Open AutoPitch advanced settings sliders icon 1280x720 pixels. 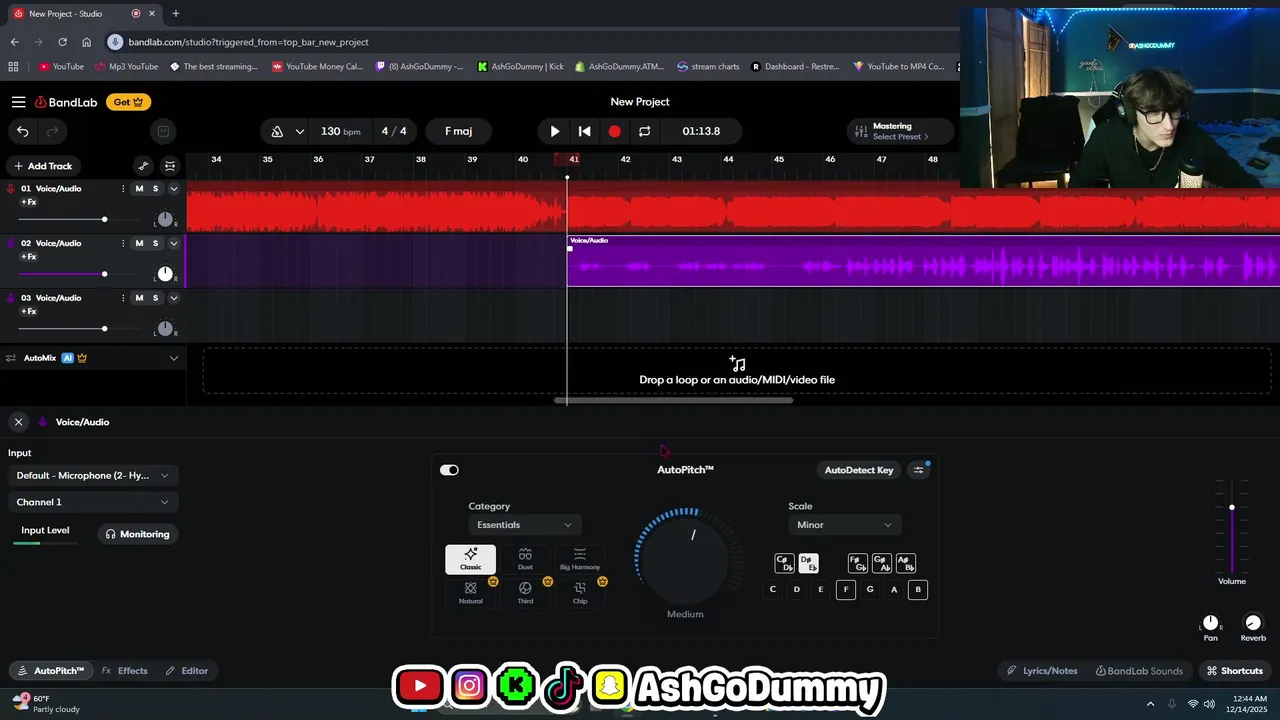(919, 470)
